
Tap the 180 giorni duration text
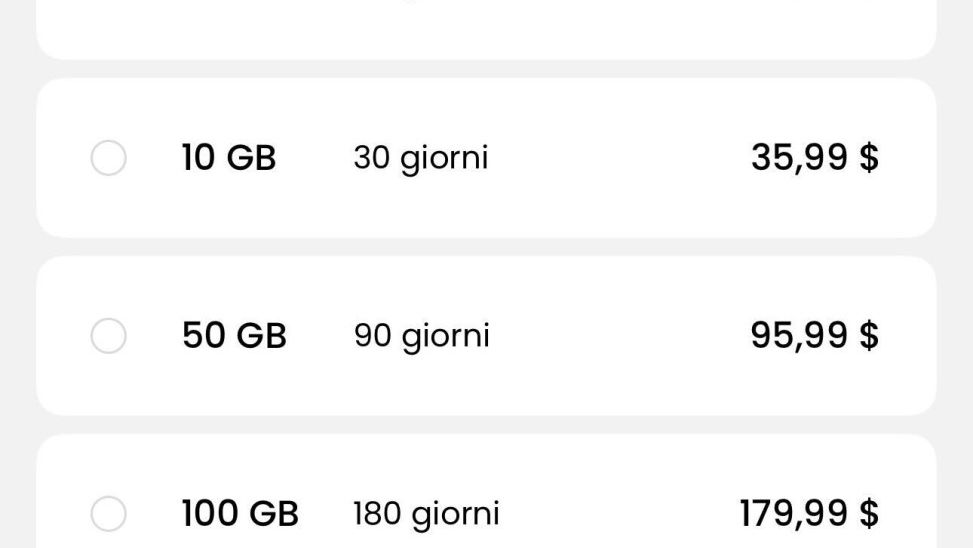point(426,514)
